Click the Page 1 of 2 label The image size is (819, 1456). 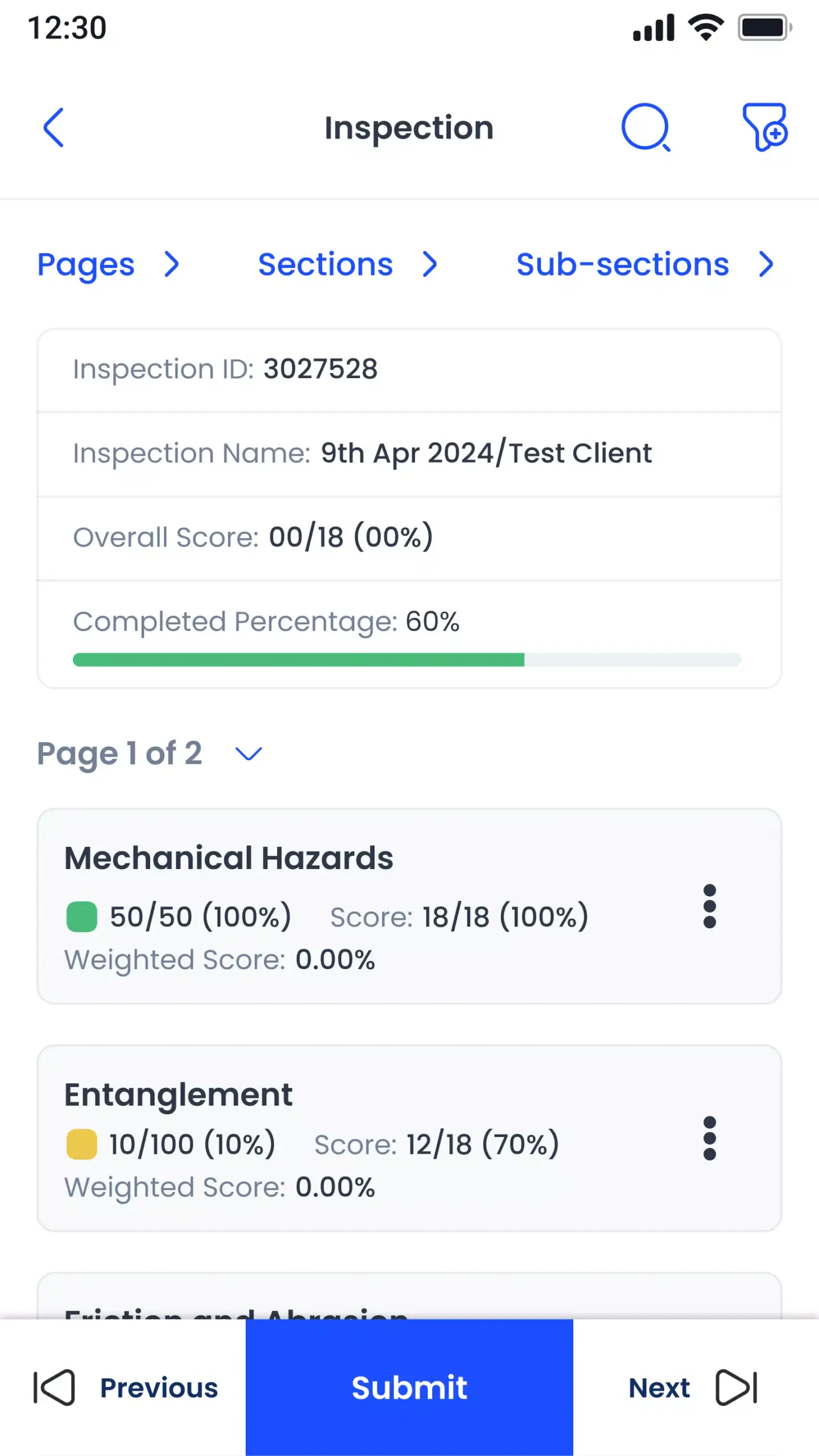pyautogui.click(x=119, y=754)
